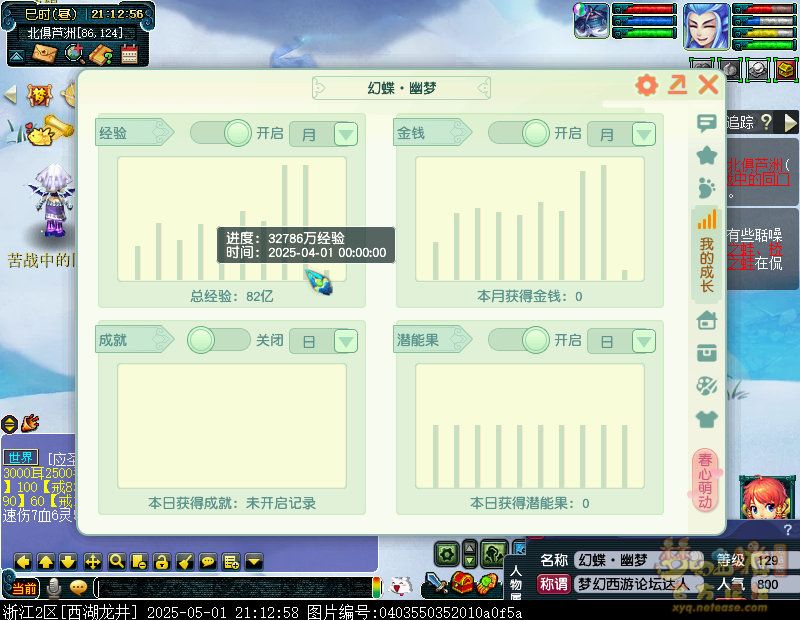This screenshot has width=800, height=620.
Task: Select the 我的成长 sidebar tab
Action: click(707, 252)
